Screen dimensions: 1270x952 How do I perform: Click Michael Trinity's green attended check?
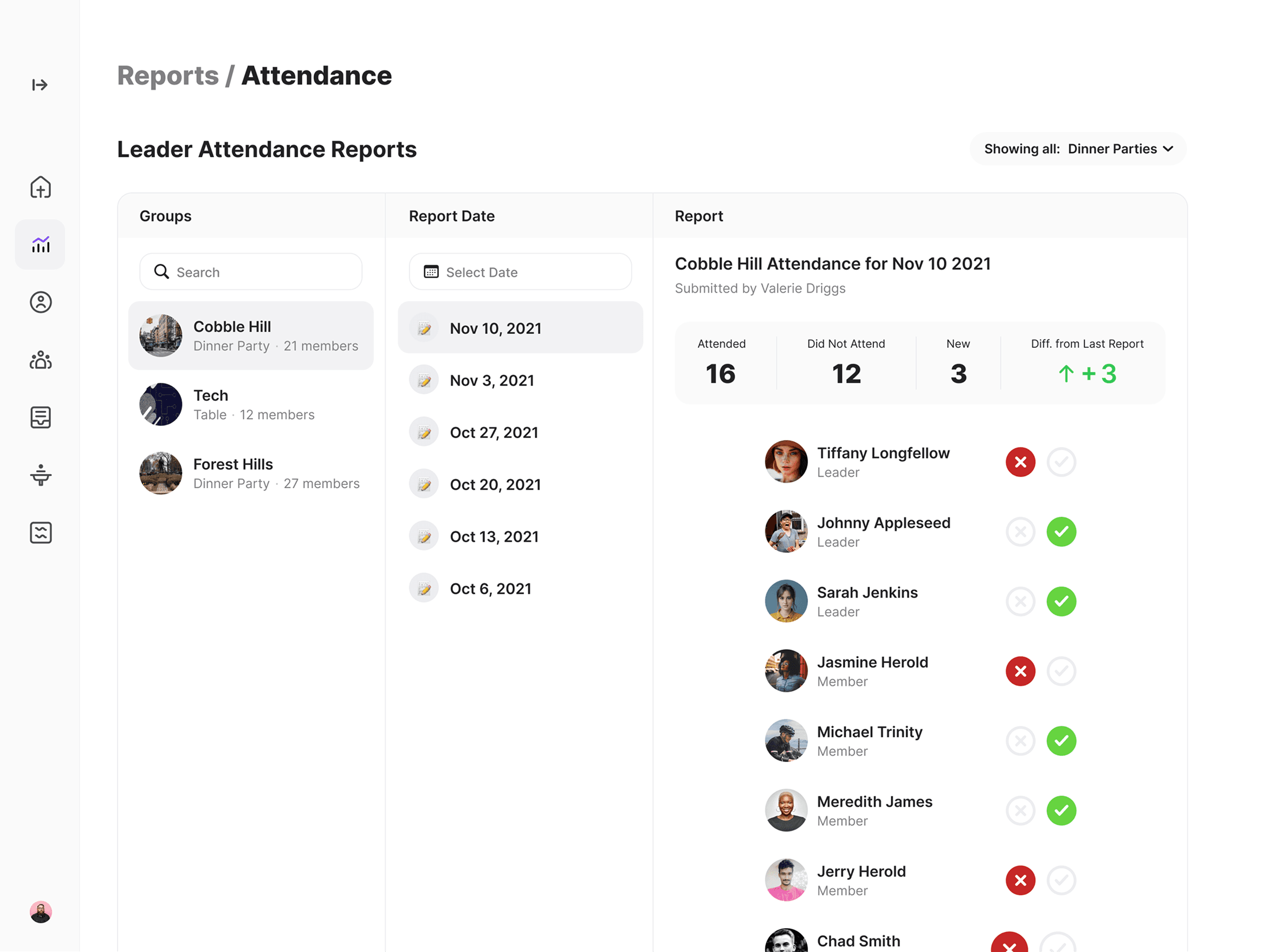pos(1061,741)
